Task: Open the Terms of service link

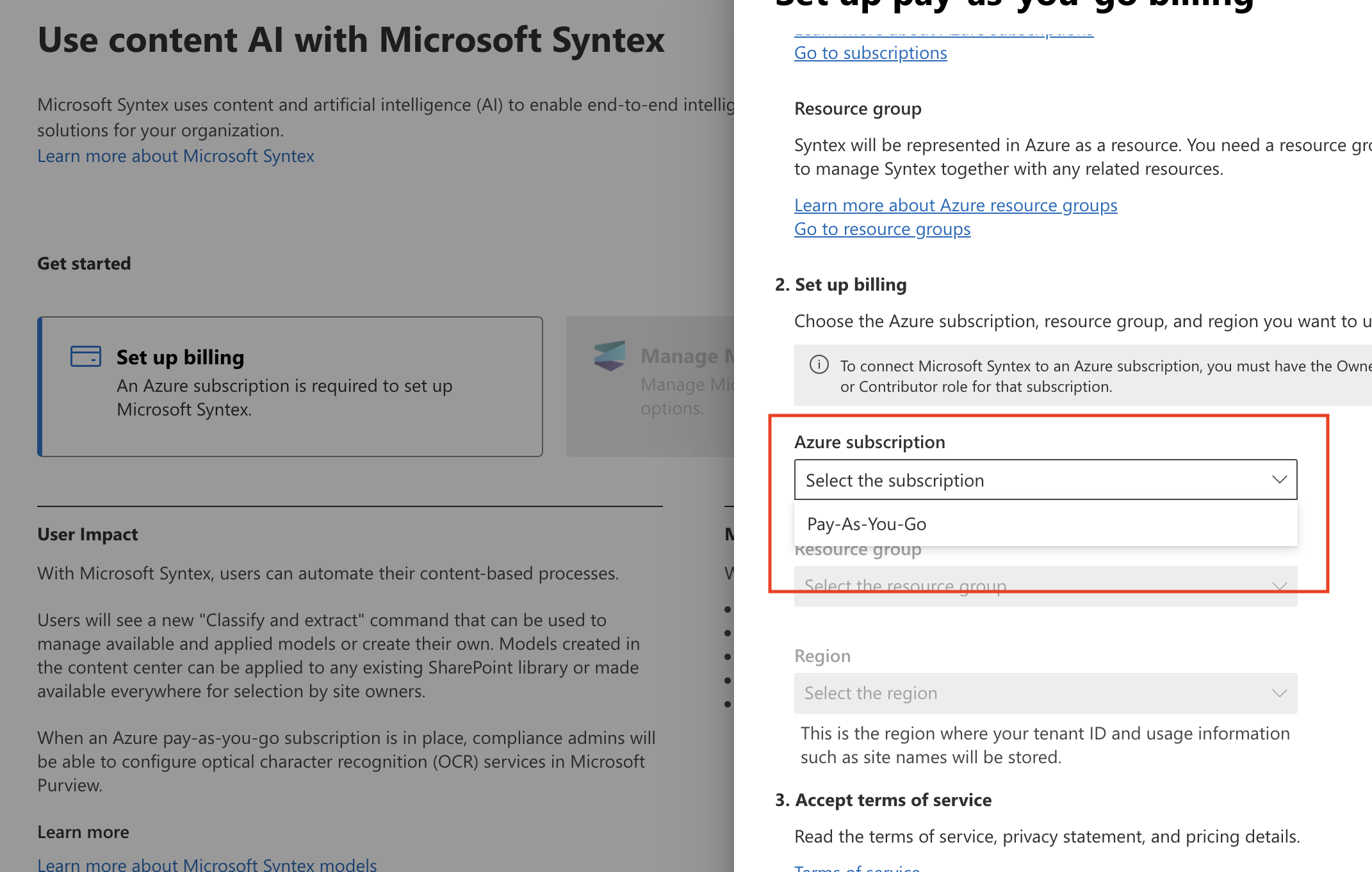Action: point(857,868)
